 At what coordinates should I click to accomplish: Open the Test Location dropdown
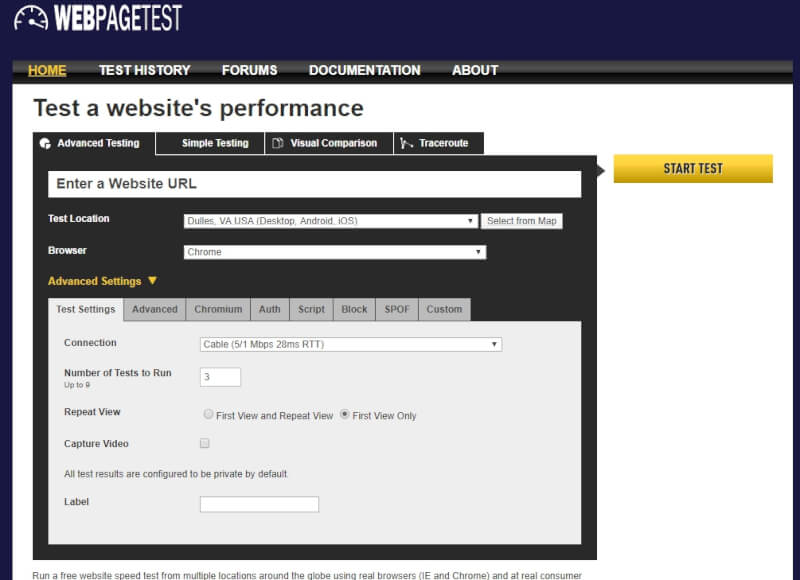(x=330, y=221)
